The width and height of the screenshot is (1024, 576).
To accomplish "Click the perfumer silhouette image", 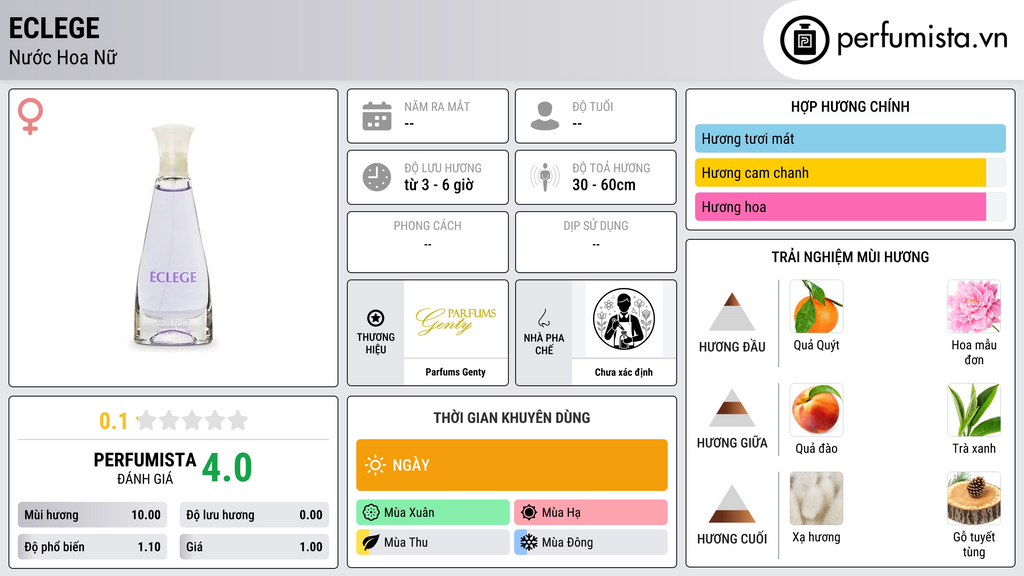I will click(624, 319).
